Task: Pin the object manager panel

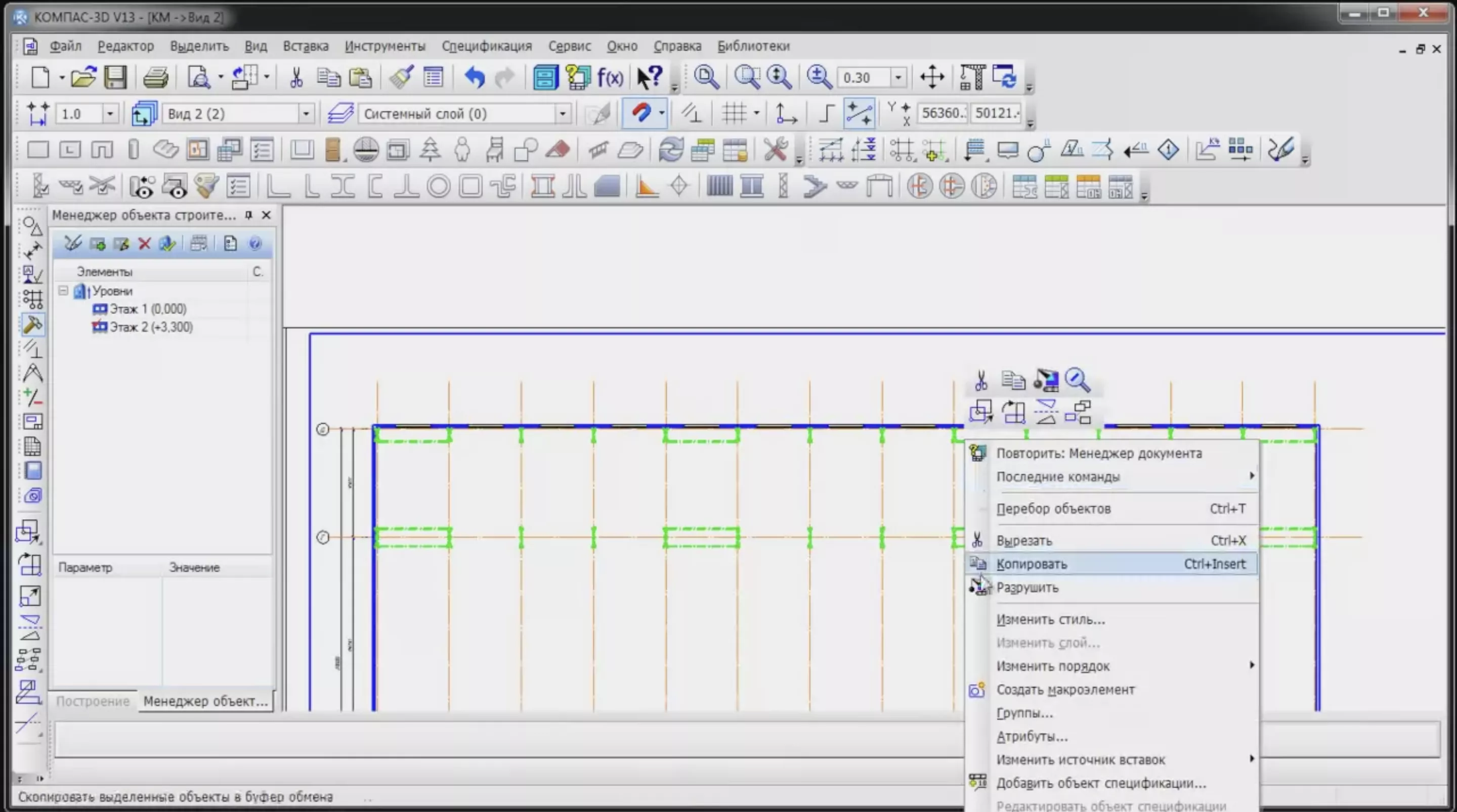Action: pos(248,215)
